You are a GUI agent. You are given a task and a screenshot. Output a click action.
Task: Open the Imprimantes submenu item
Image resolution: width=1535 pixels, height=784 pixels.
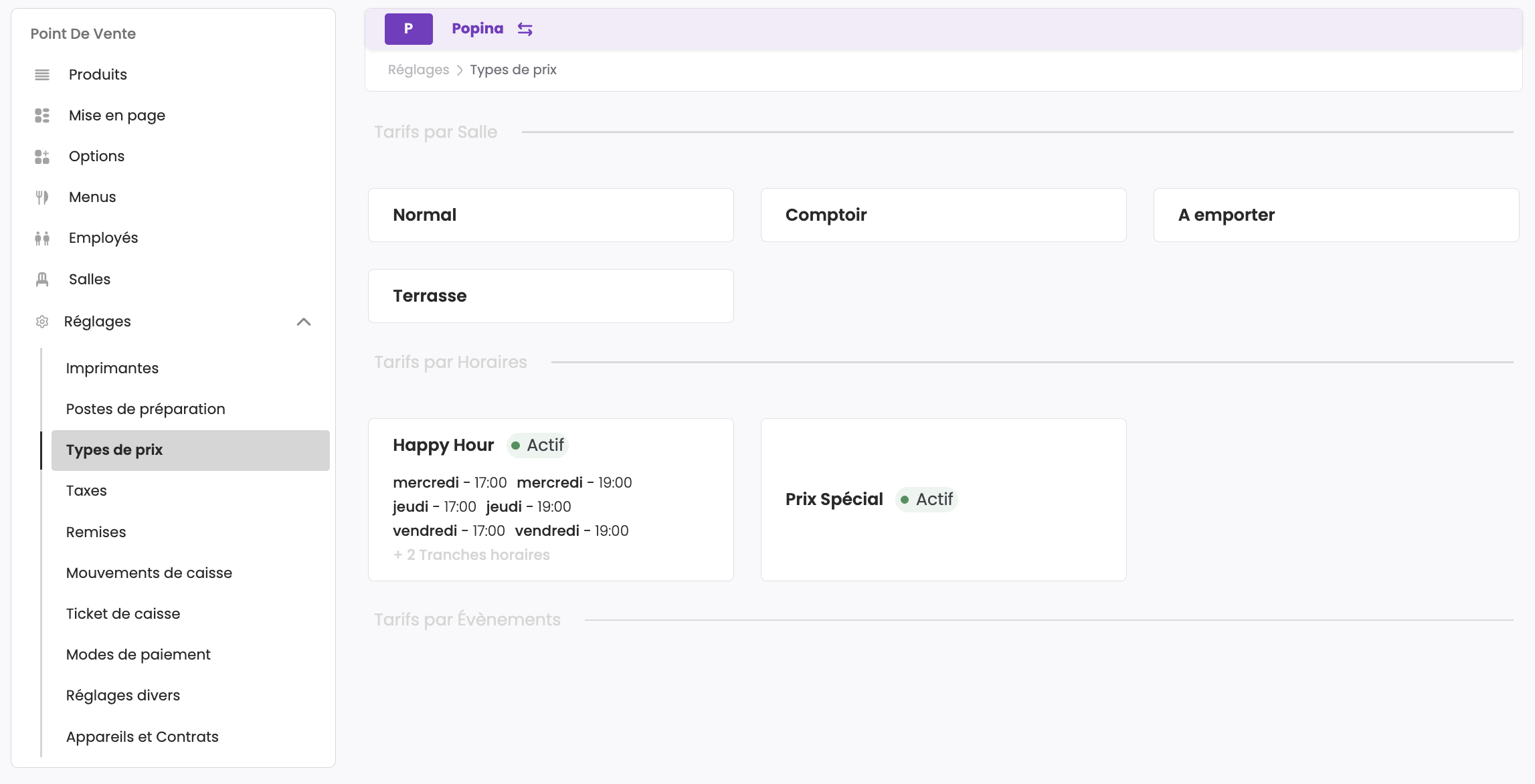coord(112,368)
